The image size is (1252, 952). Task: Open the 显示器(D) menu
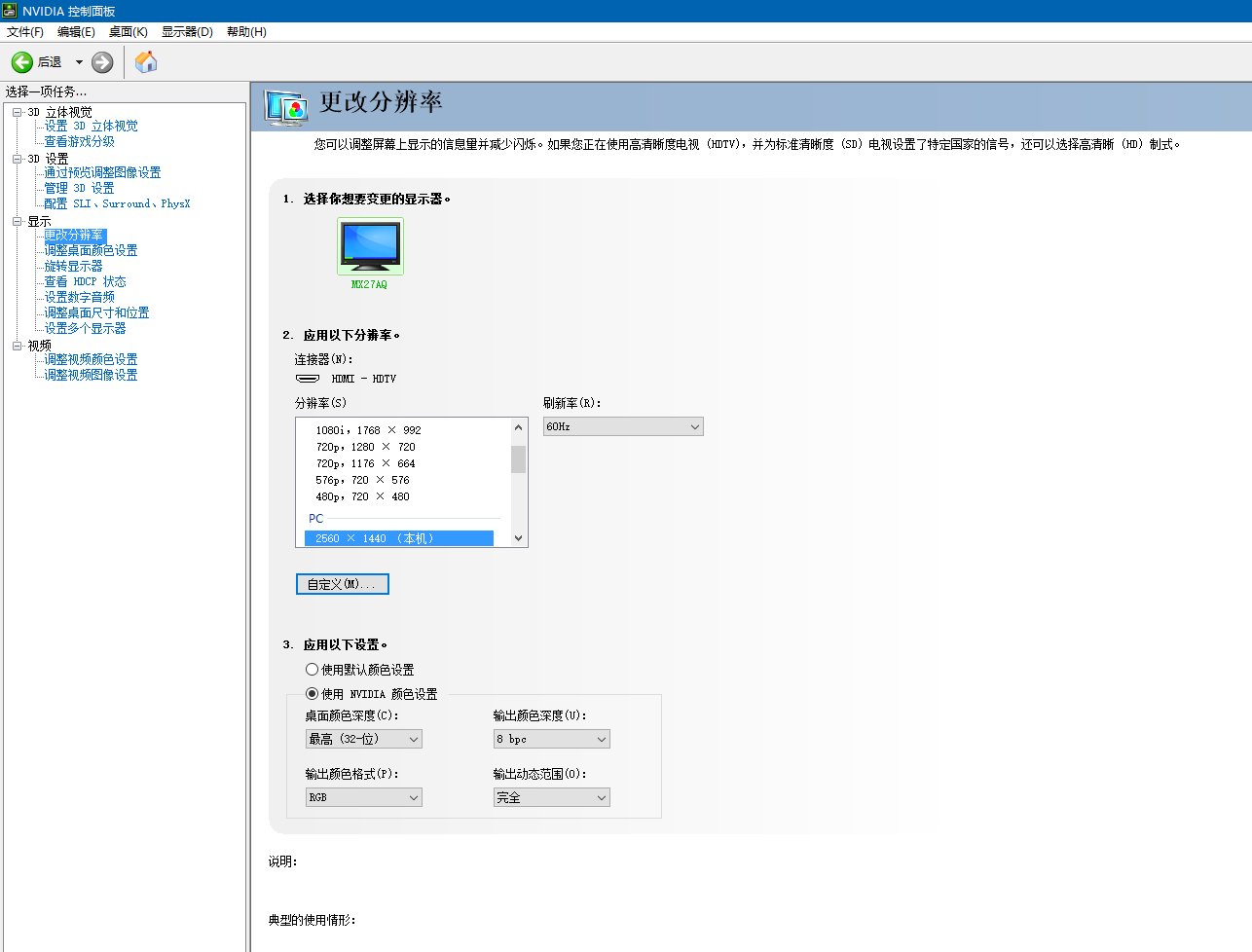pos(187,32)
